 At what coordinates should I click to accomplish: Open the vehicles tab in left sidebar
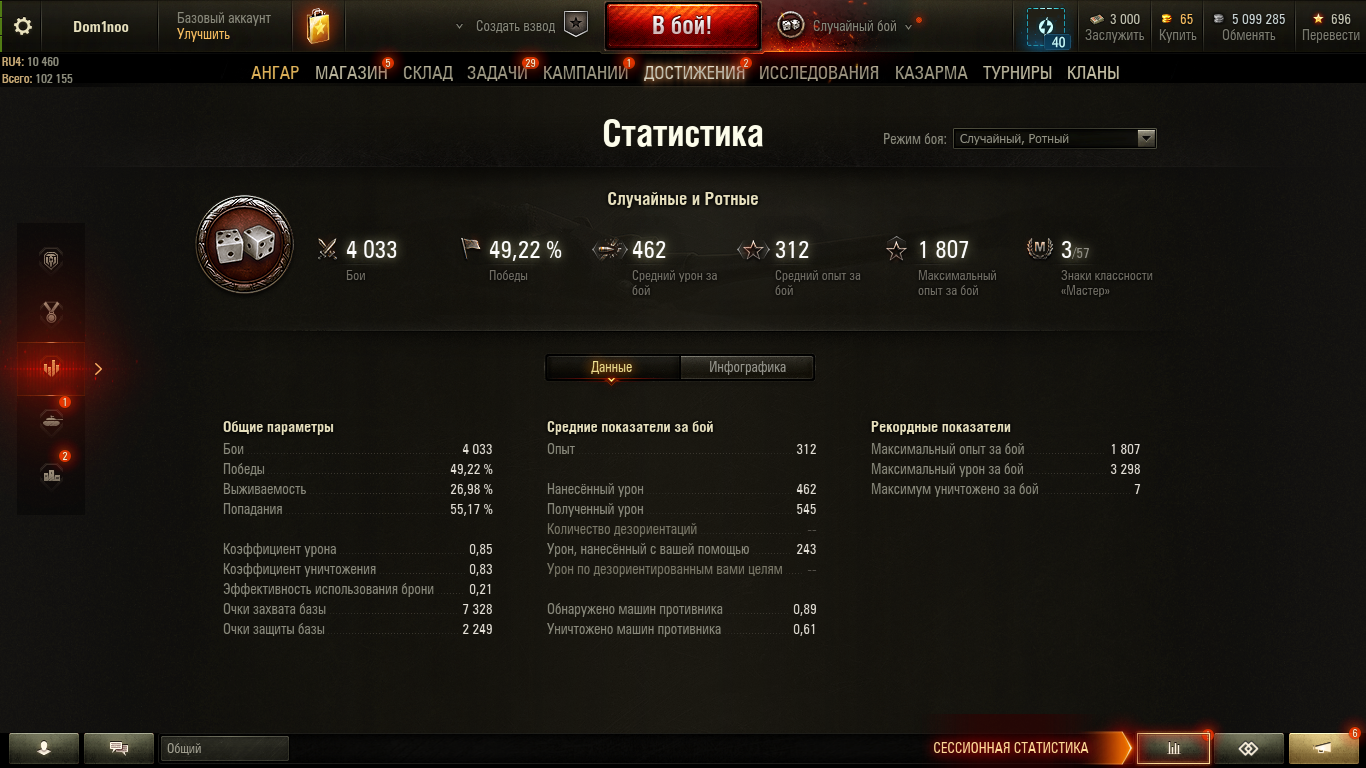click(x=51, y=422)
